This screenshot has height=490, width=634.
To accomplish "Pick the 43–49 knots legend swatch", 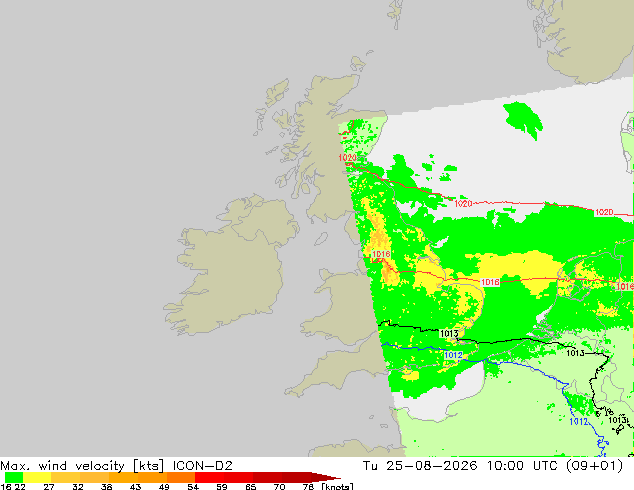I will [x=152, y=477].
